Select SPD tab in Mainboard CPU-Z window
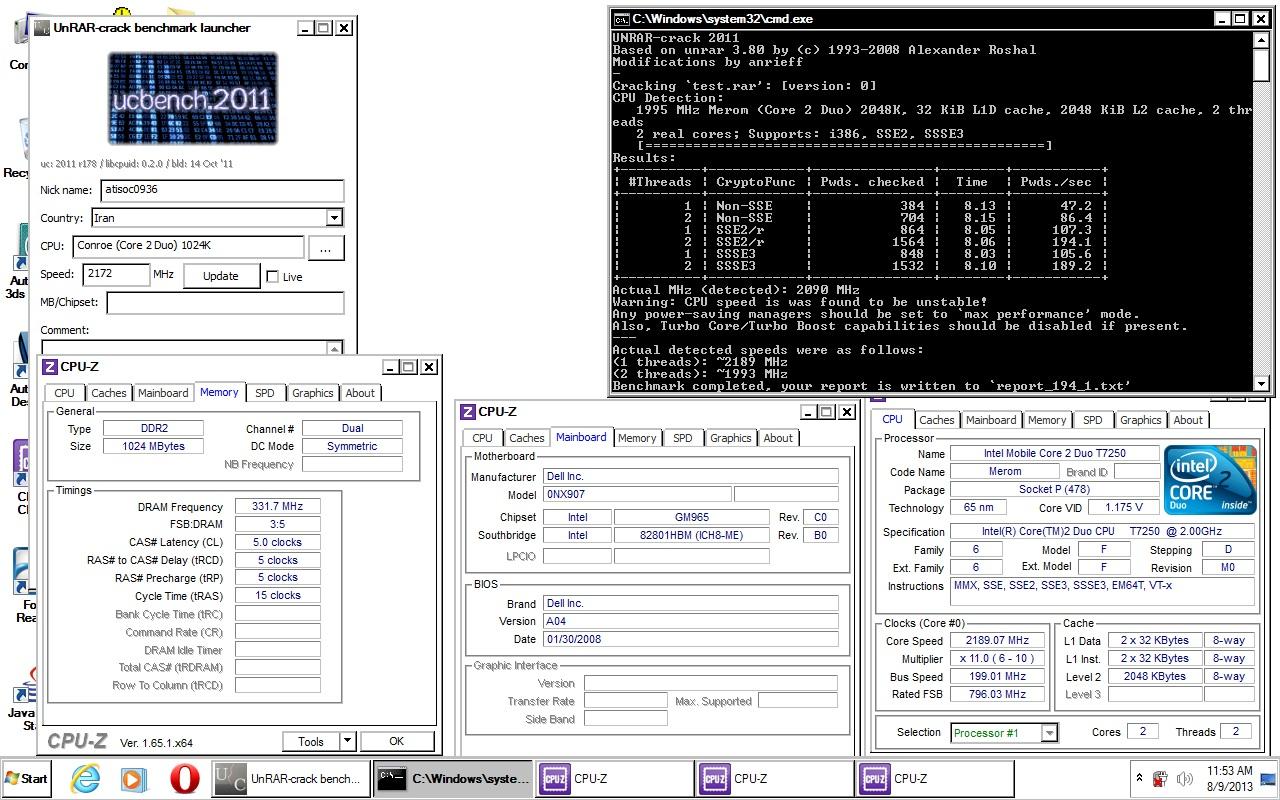Image resolution: width=1280 pixels, height=800 pixels. tap(682, 438)
